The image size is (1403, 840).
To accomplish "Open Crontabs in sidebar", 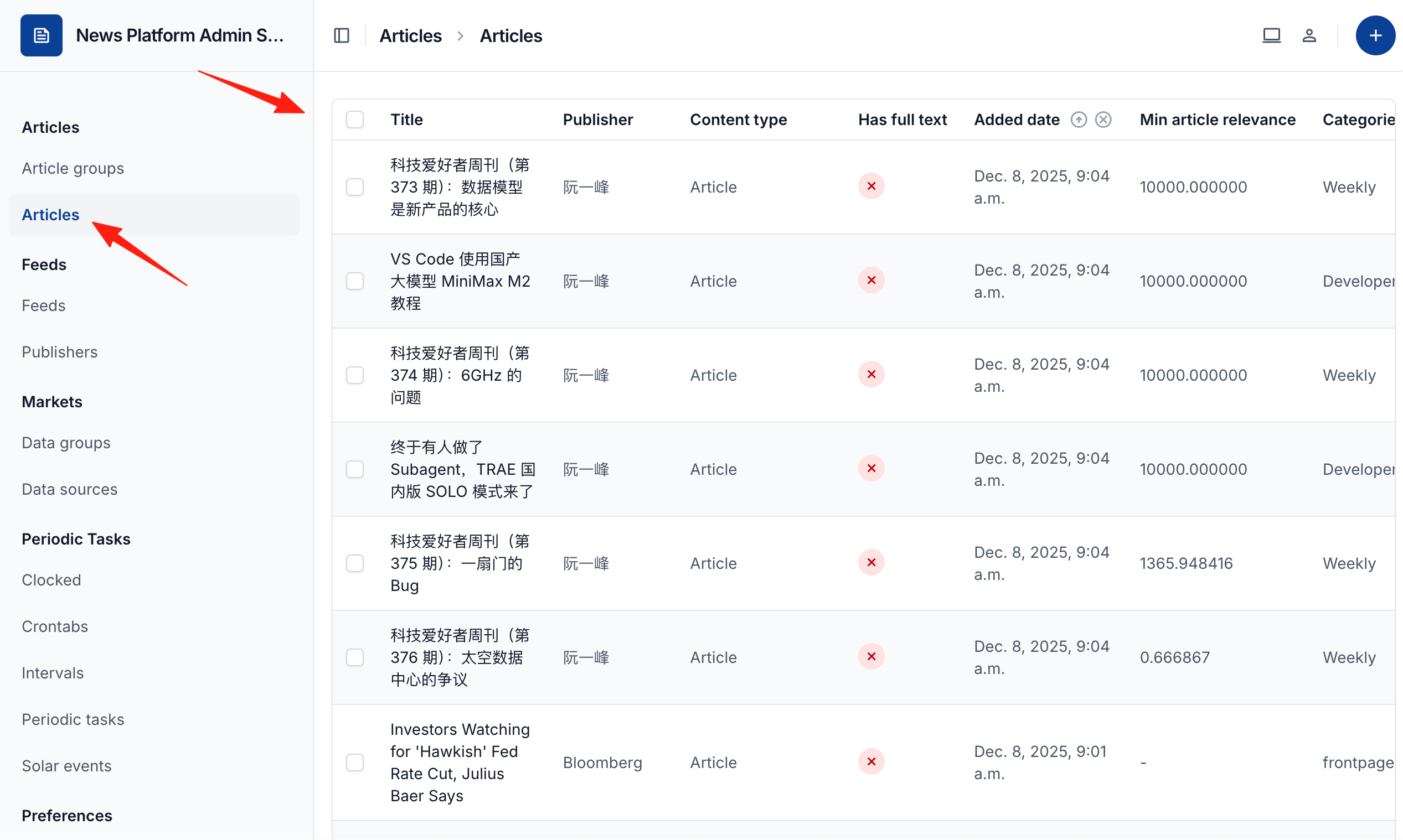I will (x=55, y=625).
